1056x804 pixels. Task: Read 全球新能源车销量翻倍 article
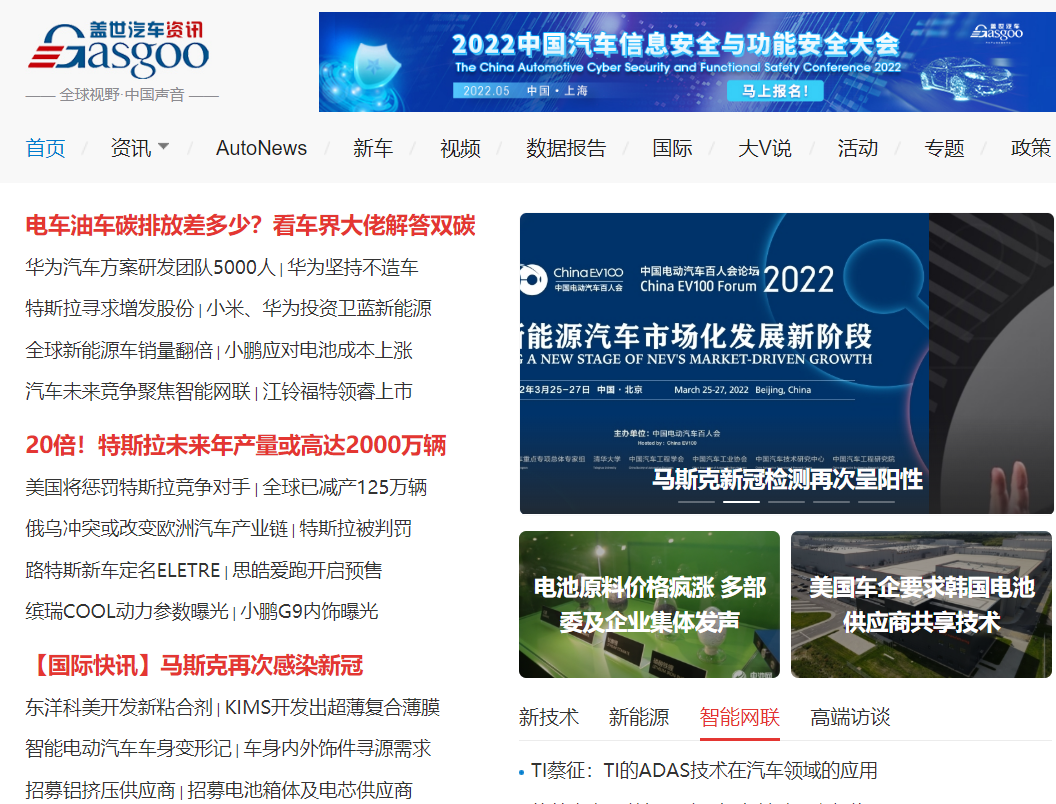[119, 350]
